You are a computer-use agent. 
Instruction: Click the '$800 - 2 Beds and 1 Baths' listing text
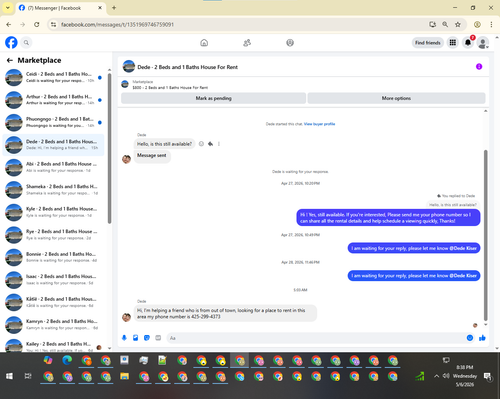pos(170,88)
